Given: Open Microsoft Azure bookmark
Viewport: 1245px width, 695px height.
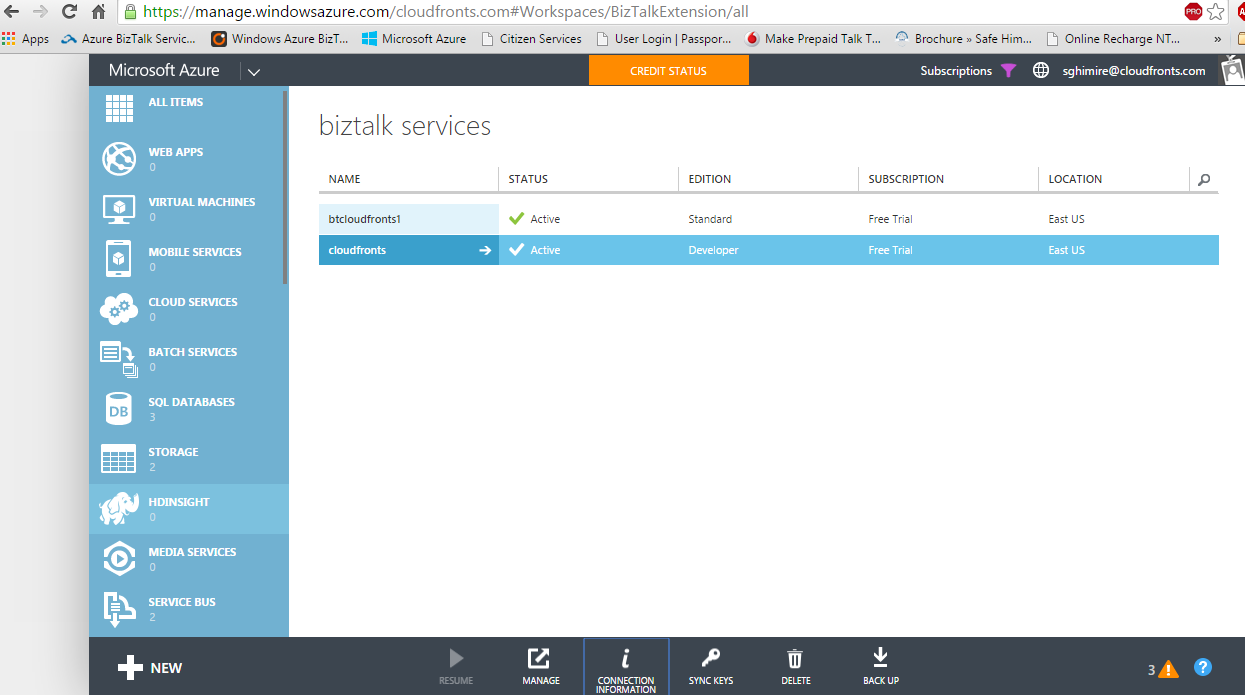Looking at the screenshot, I should coord(414,39).
